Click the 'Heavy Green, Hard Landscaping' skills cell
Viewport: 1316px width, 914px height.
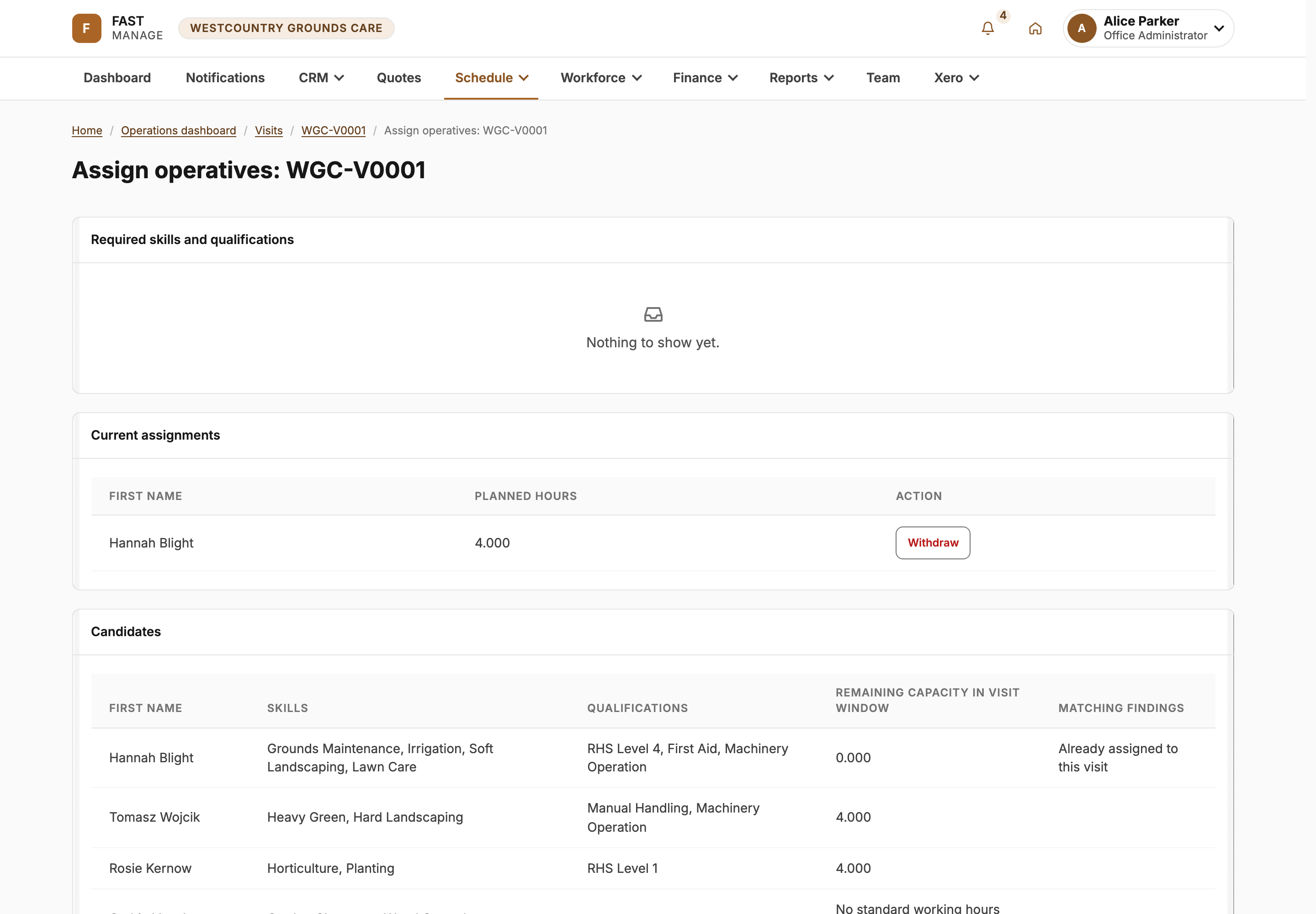(x=365, y=817)
